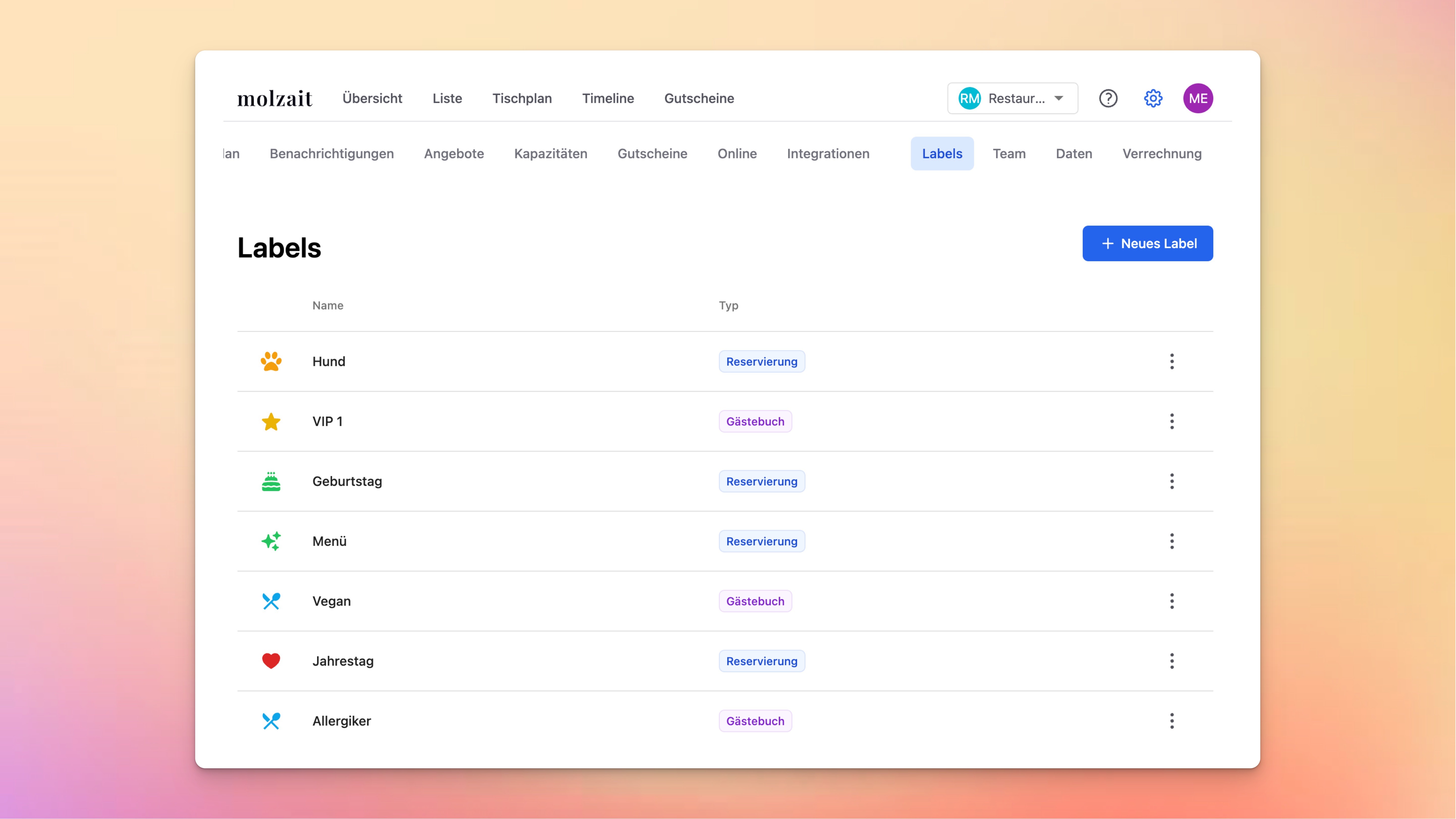Open Tischplan in top navigation
The image size is (1456, 819).
[x=522, y=98]
